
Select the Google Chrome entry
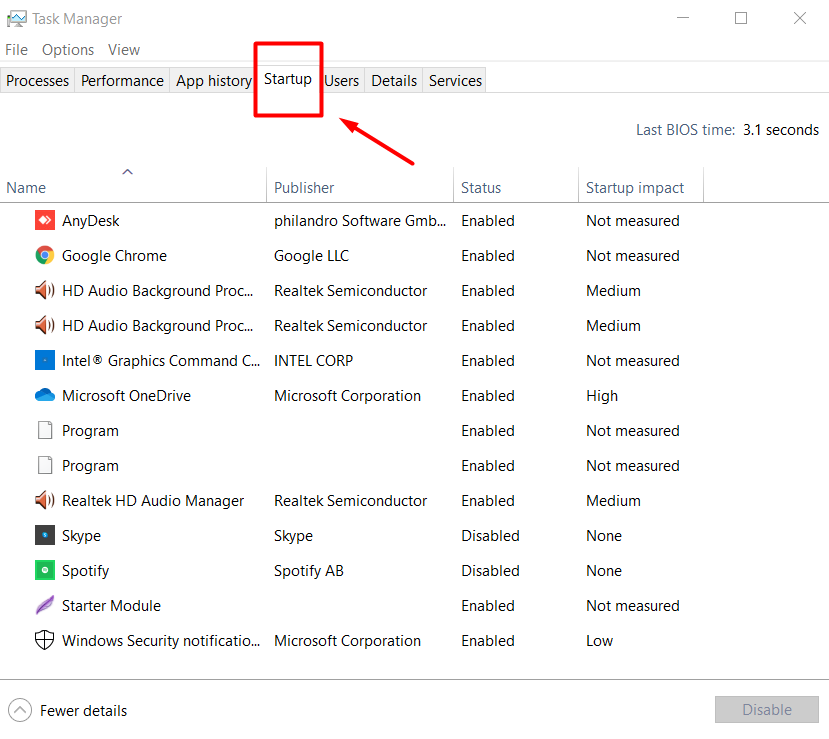point(114,255)
